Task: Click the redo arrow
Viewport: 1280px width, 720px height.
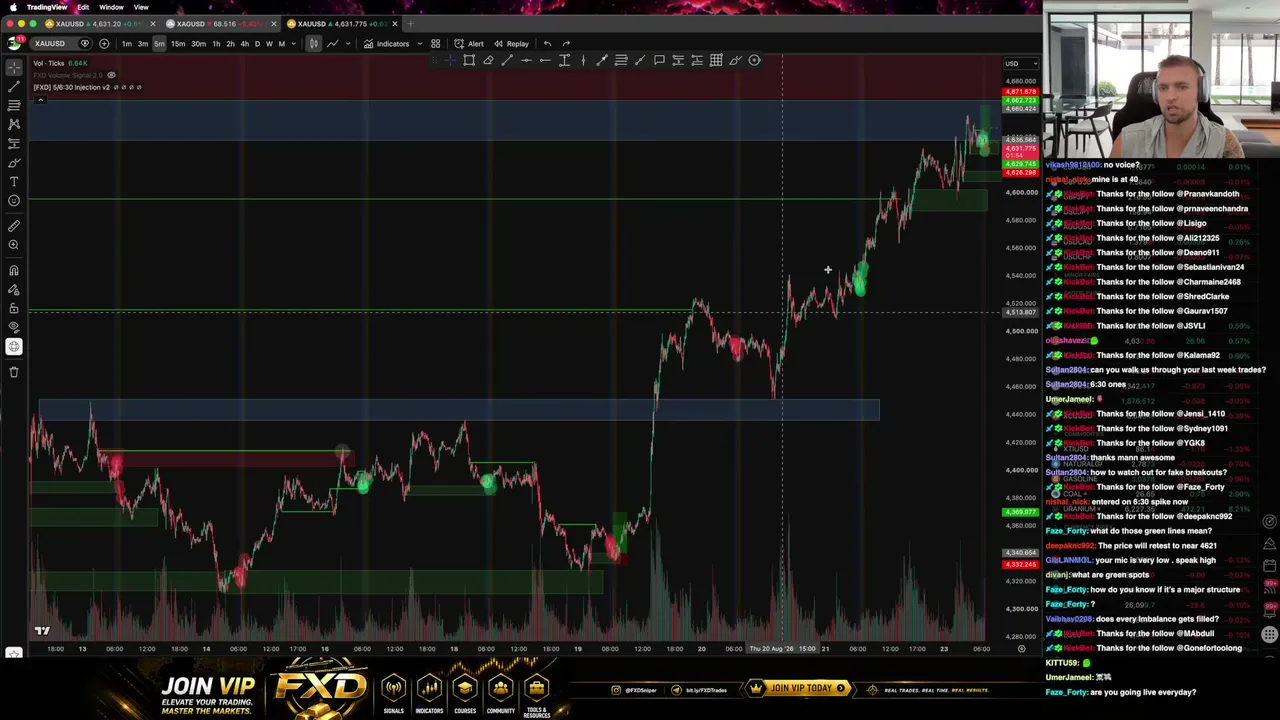Action: pos(566,43)
